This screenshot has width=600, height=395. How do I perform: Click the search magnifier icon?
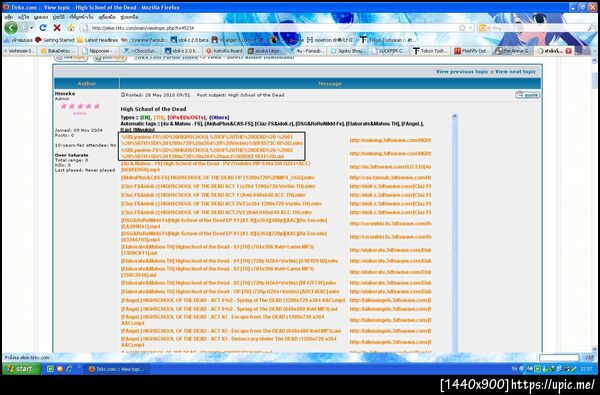tap(591, 28)
